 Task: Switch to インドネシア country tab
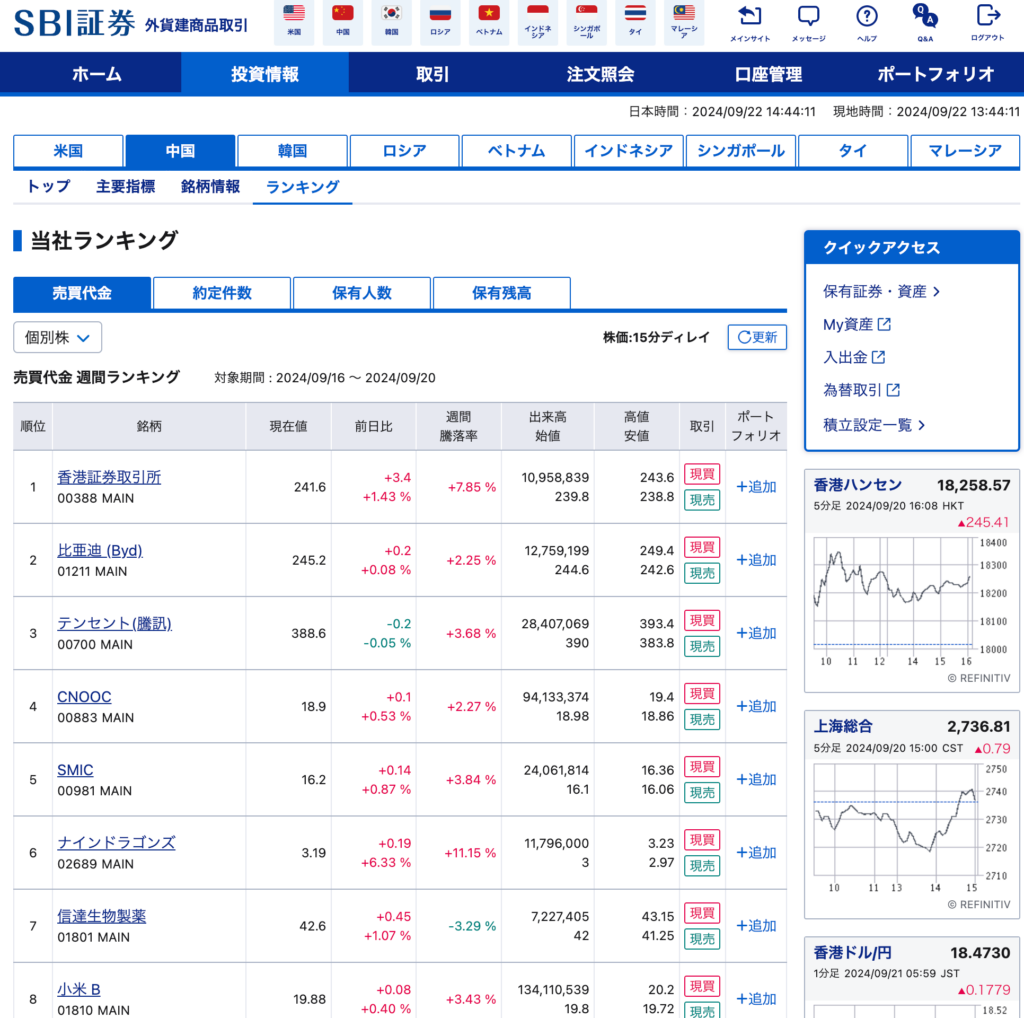628,151
